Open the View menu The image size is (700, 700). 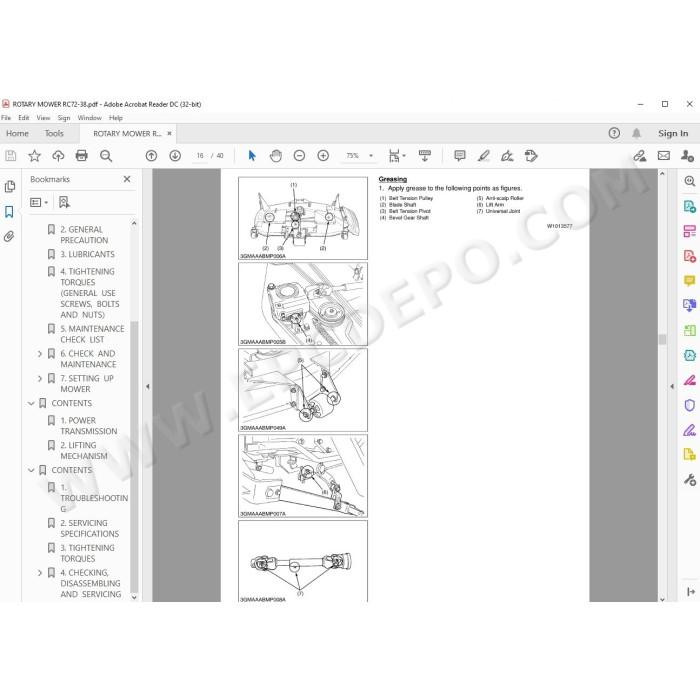tap(43, 118)
